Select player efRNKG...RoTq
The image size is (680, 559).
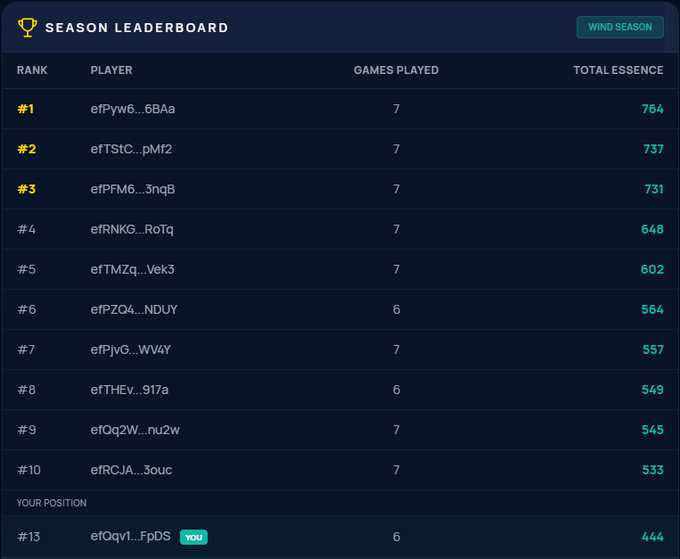(132, 229)
